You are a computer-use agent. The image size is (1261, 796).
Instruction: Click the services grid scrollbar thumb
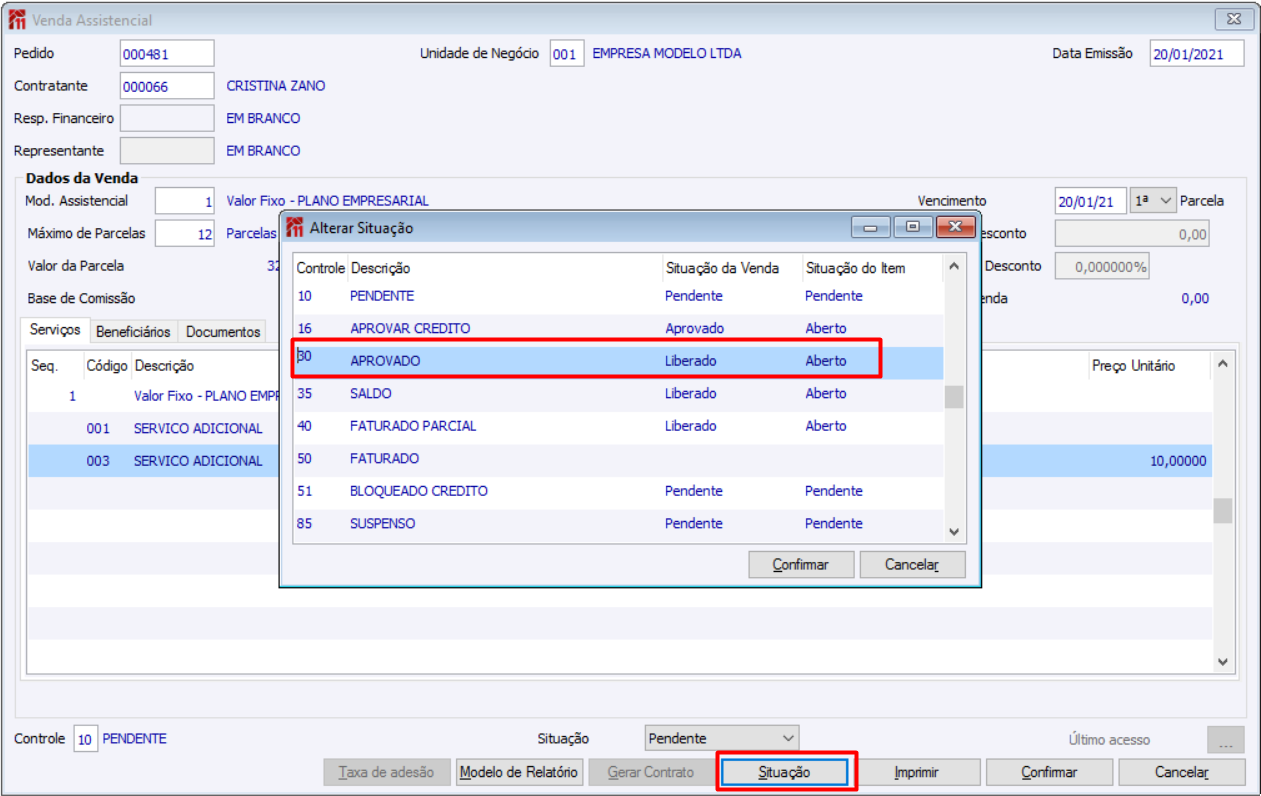click(1223, 511)
